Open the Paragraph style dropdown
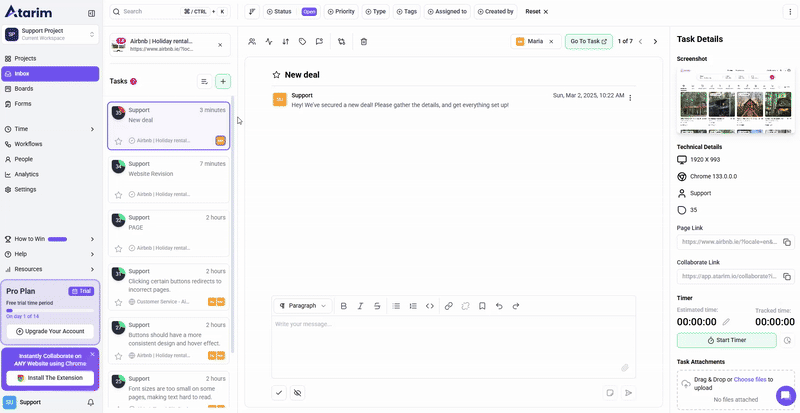The image size is (800, 413). point(303,306)
